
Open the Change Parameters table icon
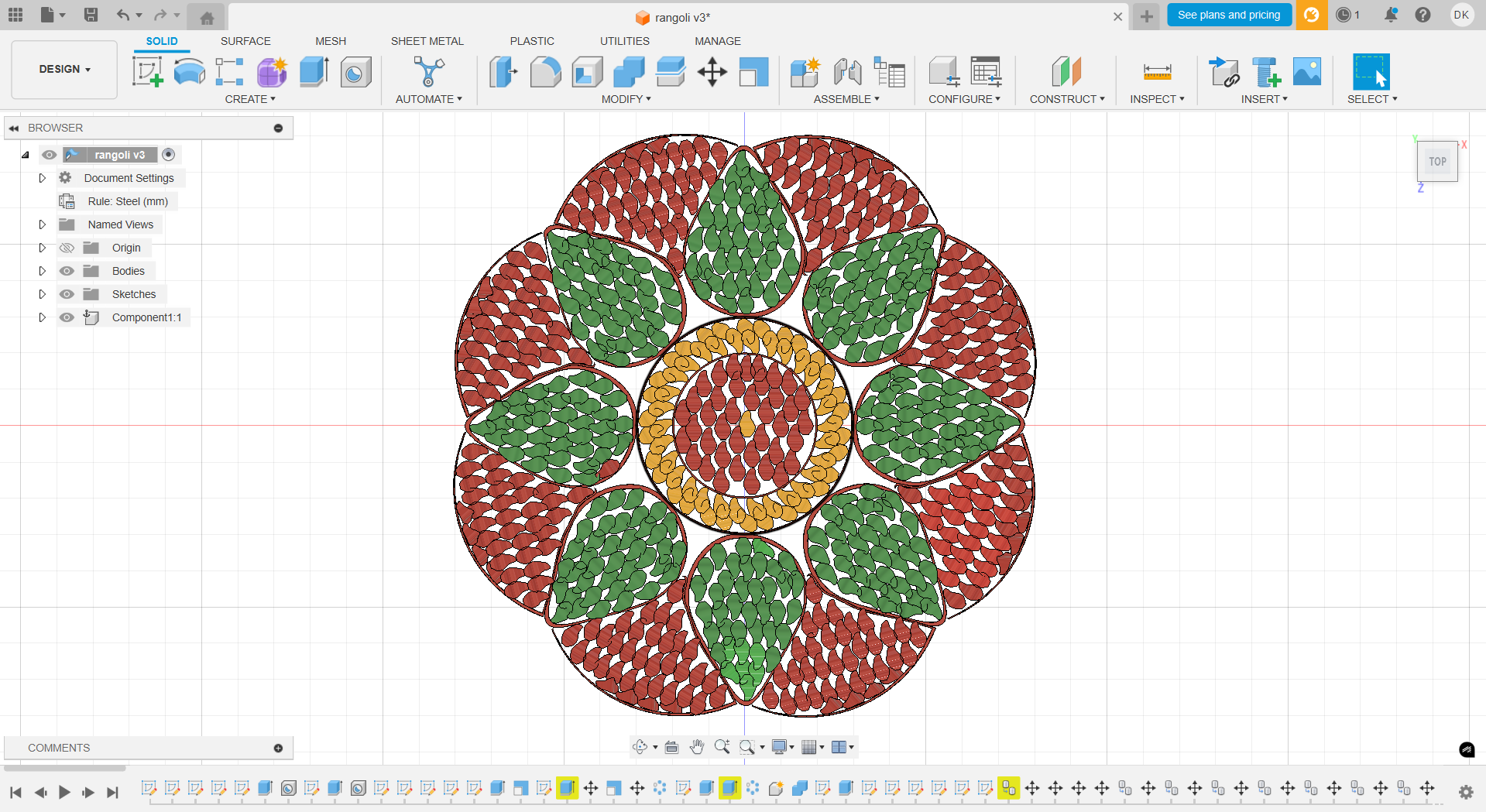[986, 72]
